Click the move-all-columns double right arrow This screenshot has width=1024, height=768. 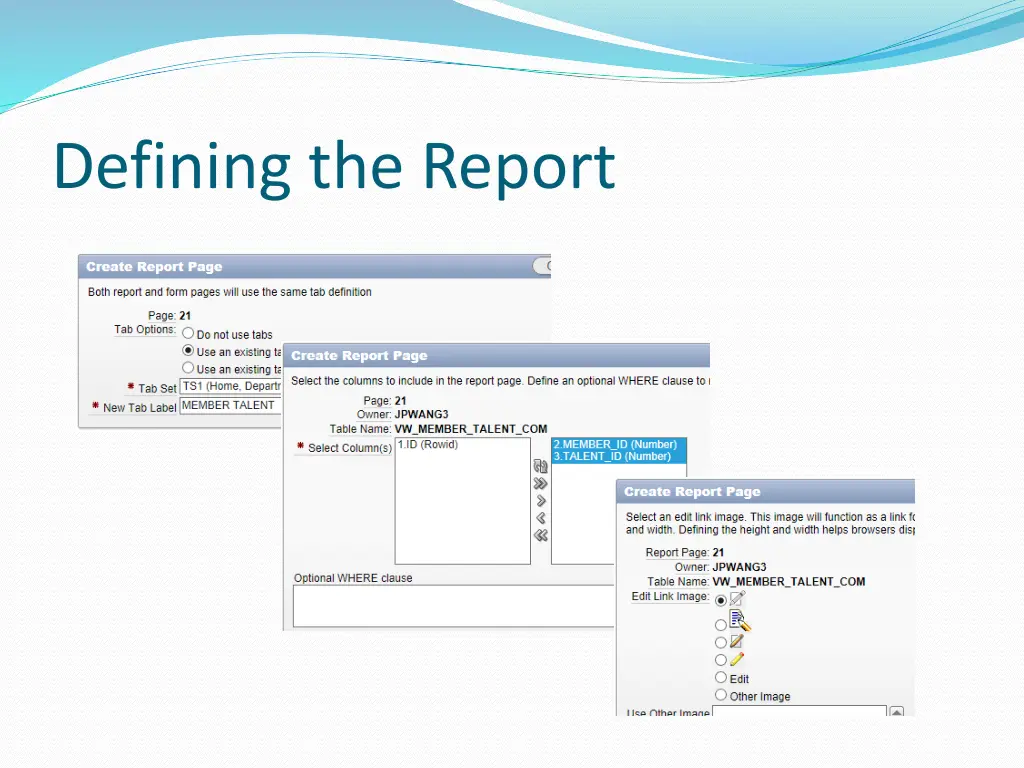click(541, 483)
